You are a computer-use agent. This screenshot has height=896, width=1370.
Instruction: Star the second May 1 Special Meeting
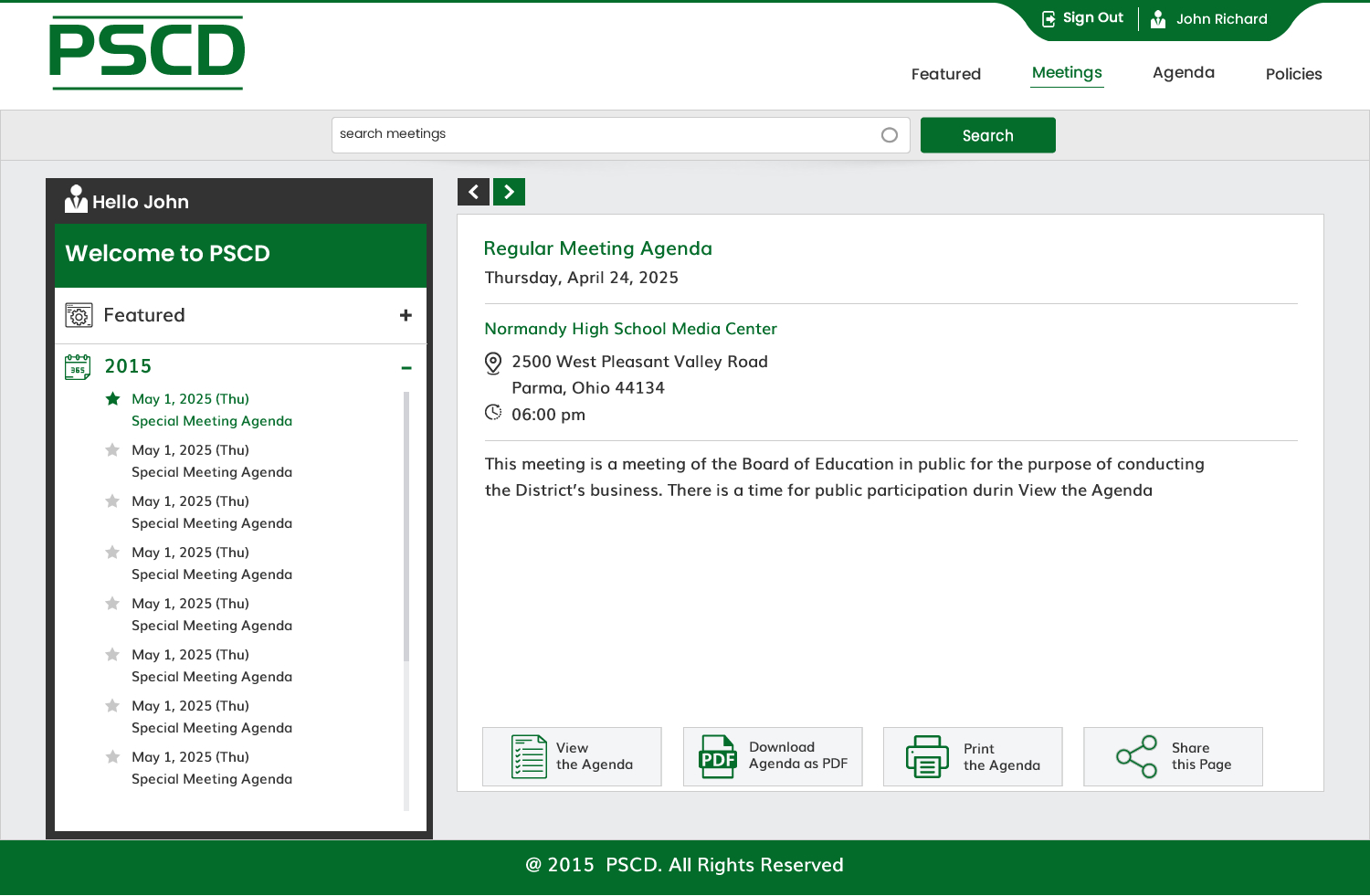pyautogui.click(x=113, y=450)
